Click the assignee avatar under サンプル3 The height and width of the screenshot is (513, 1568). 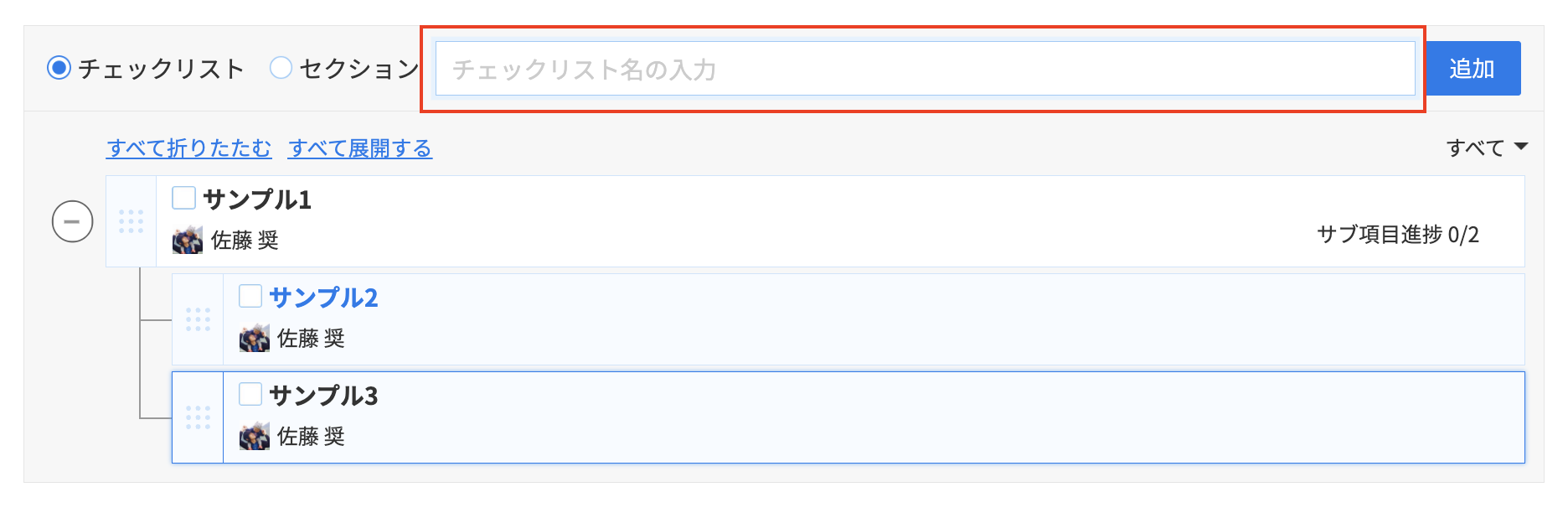[x=254, y=437]
